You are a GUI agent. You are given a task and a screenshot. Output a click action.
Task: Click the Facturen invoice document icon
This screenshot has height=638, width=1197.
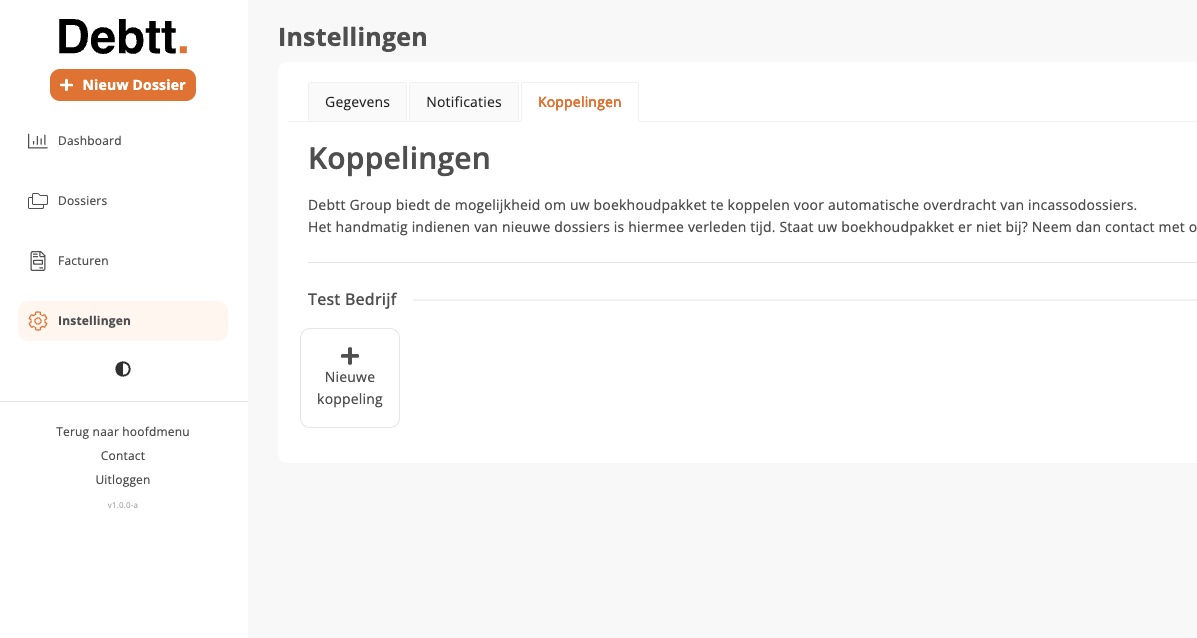click(x=37, y=261)
